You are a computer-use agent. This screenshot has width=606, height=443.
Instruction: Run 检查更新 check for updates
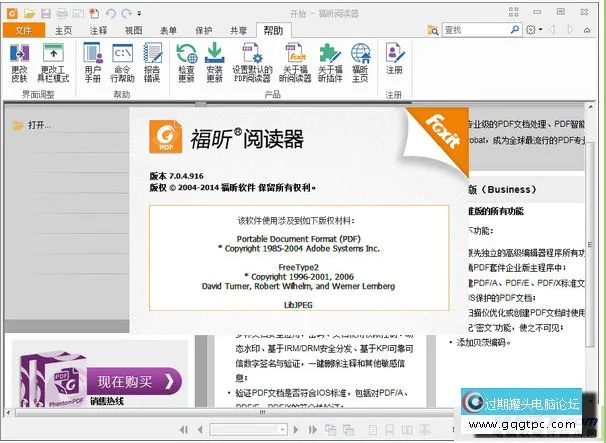coord(187,63)
